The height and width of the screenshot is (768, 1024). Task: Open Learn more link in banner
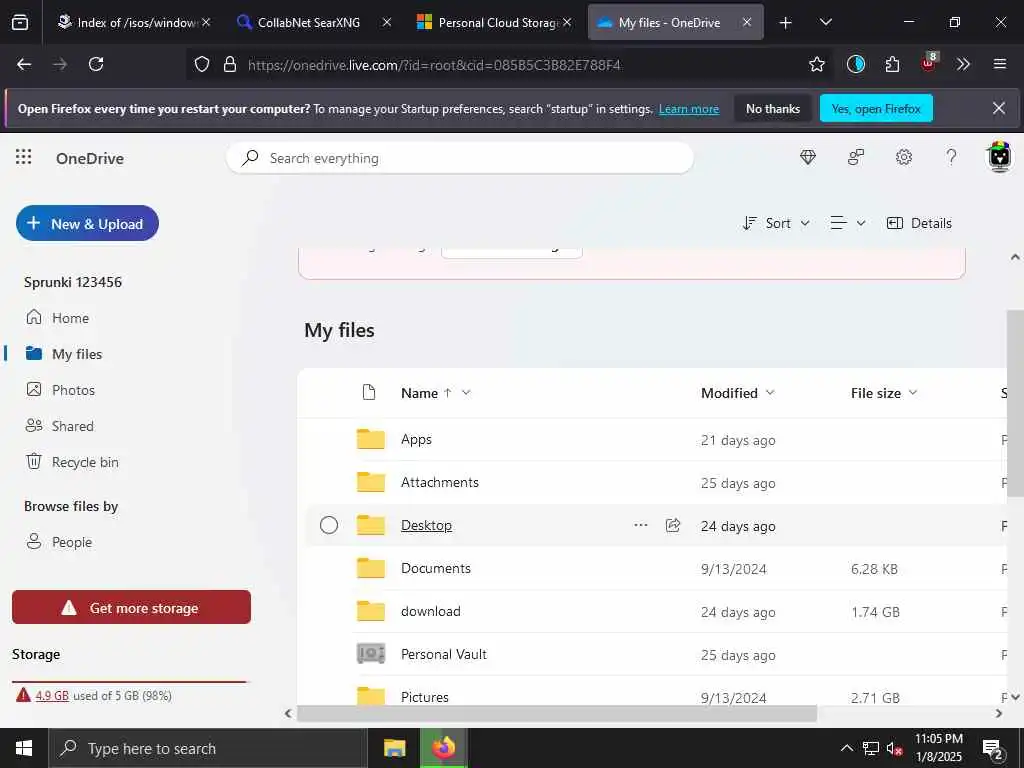coord(689,109)
